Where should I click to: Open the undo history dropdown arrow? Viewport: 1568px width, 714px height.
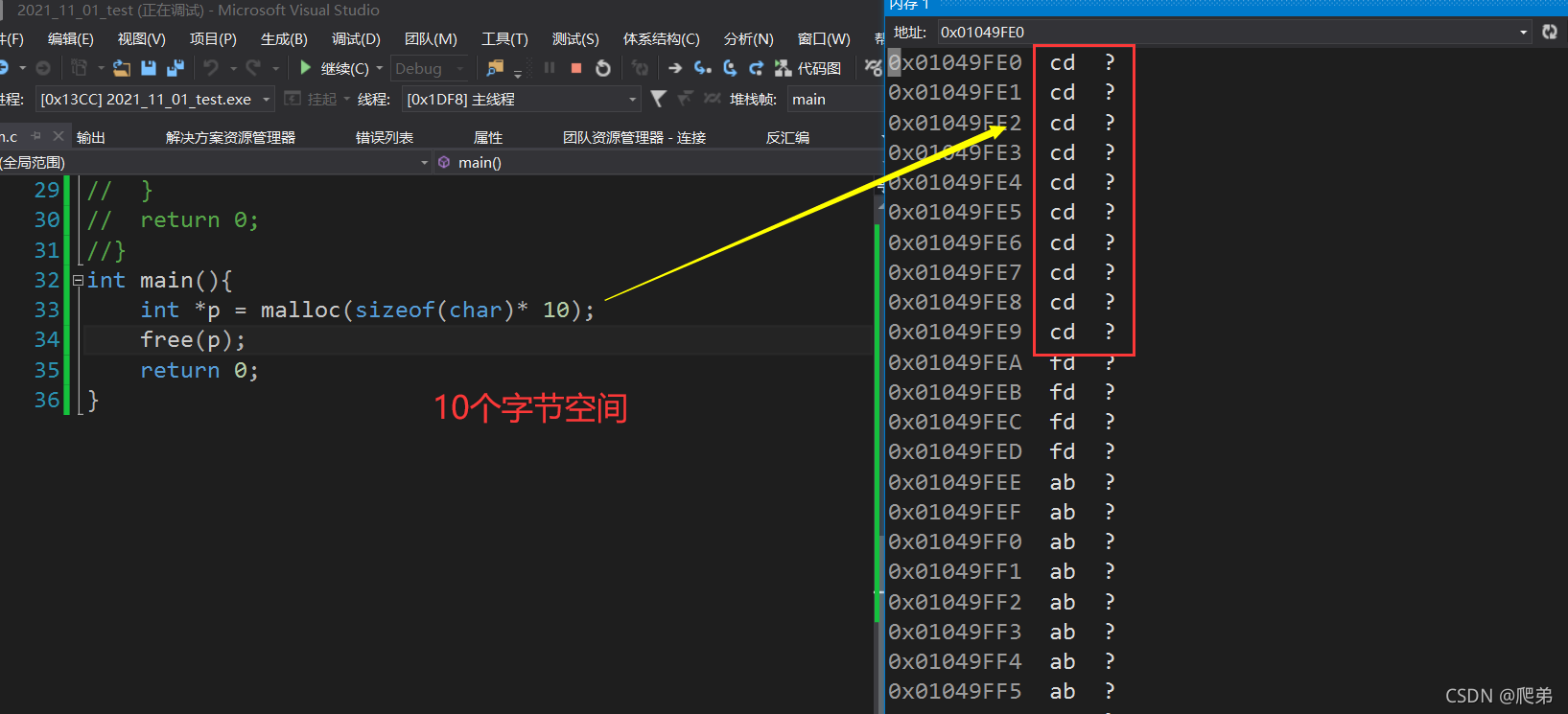[x=233, y=68]
